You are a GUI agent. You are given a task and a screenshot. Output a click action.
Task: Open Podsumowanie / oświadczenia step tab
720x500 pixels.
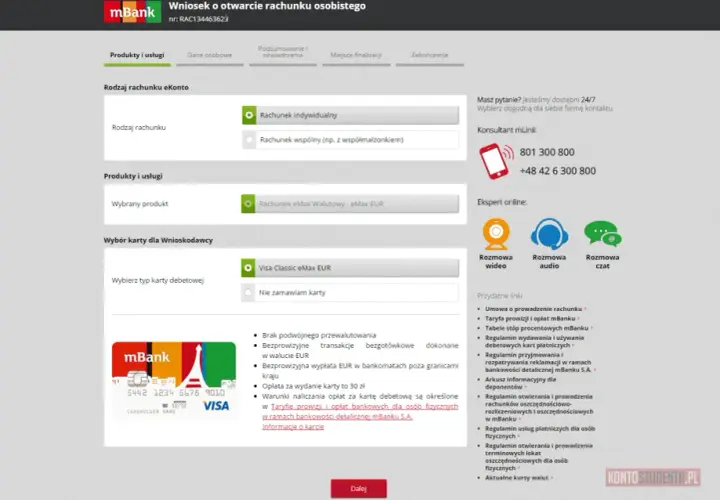tap(283, 54)
